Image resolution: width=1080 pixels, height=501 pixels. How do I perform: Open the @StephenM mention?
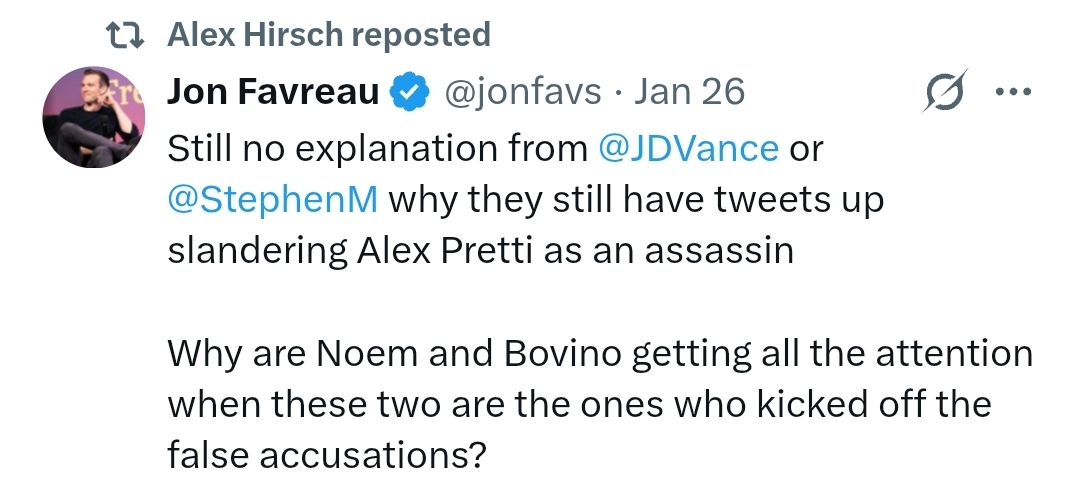(273, 200)
